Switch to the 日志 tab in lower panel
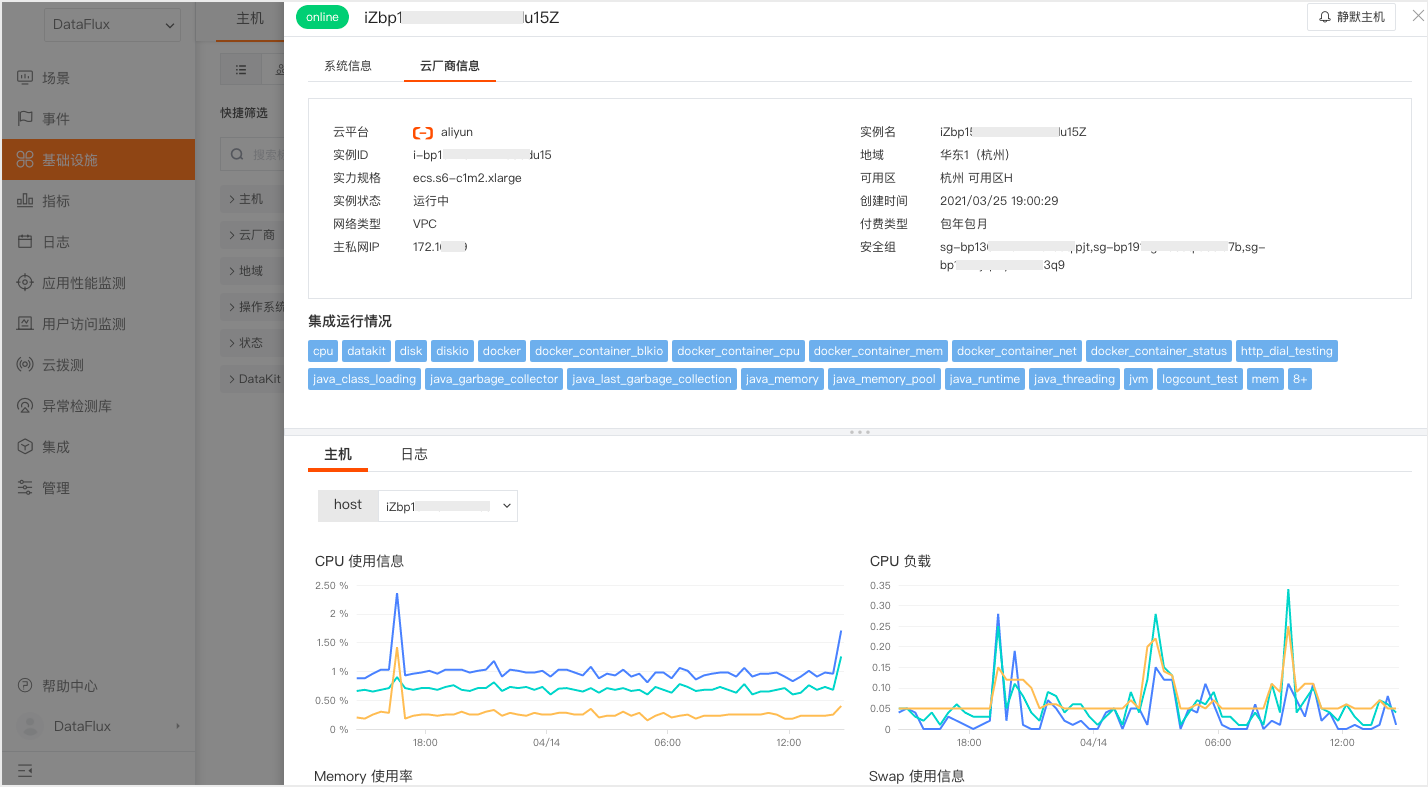Viewport: 1428px width, 787px height. coord(414,454)
